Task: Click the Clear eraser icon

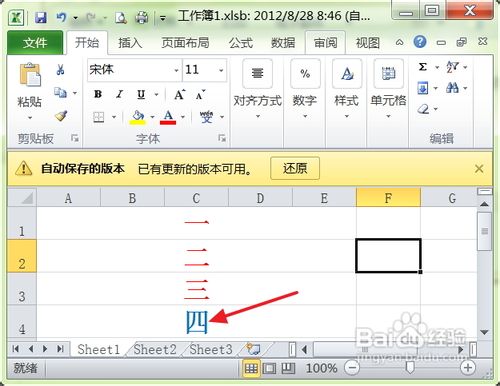Action: (423, 109)
